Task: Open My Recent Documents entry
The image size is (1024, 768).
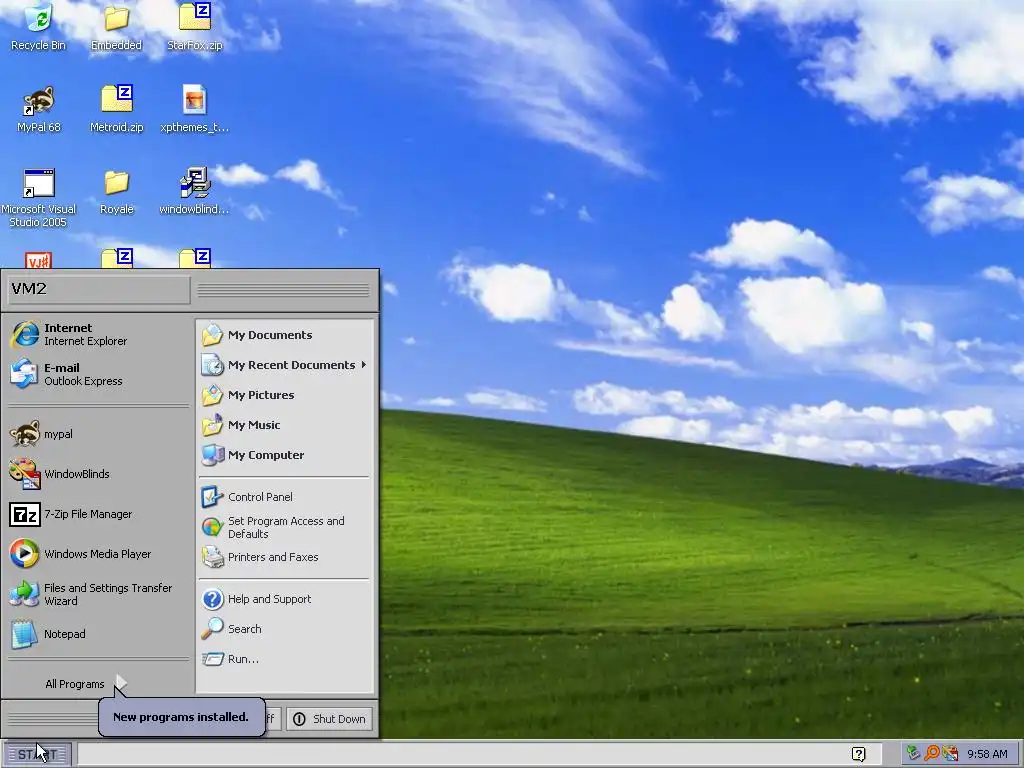Action: click(x=285, y=365)
